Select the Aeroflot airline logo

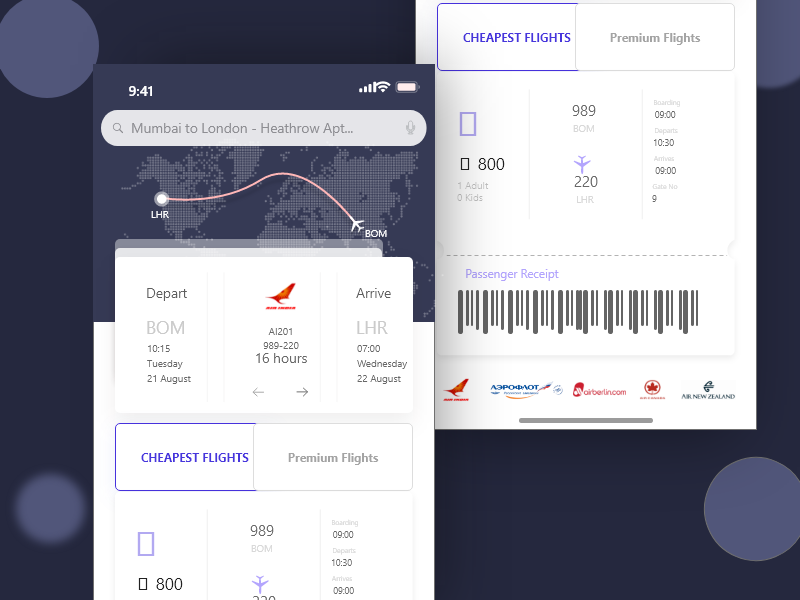(x=526, y=390)
